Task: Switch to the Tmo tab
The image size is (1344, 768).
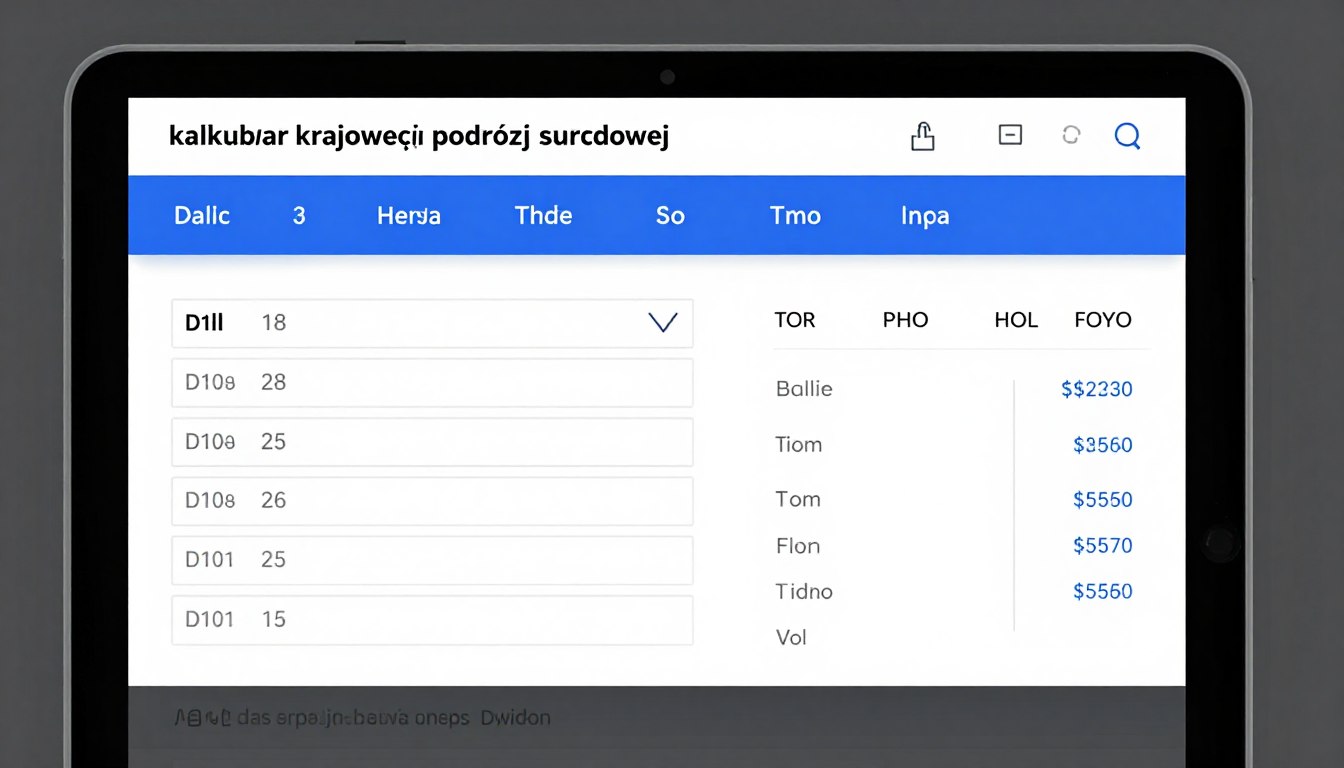Action: pos(795,215)
